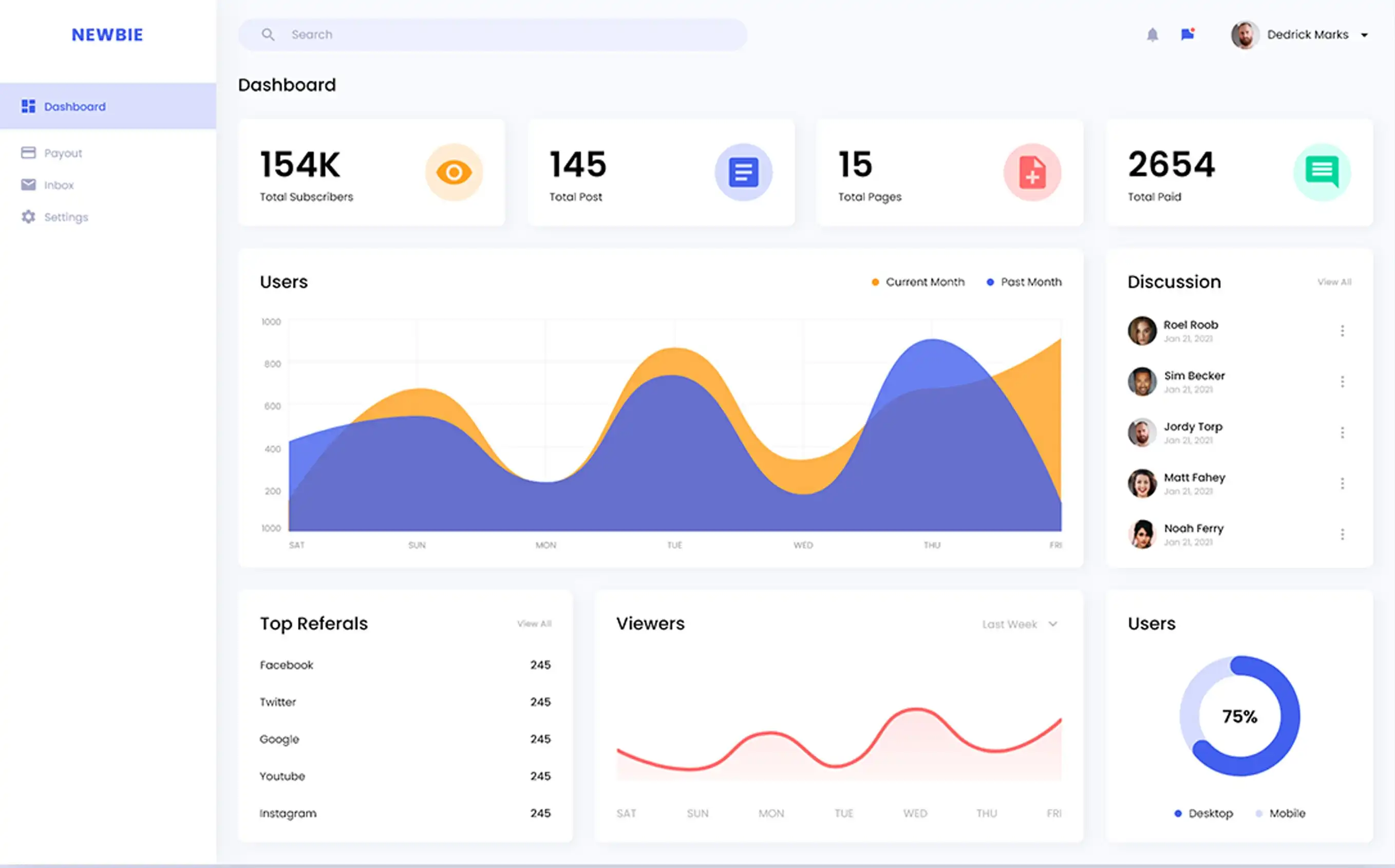Image resolution: width=1395 pixels, height=868 pixels.
Task: Click the search magnifier icon
Action: click(x=268, y=34)
